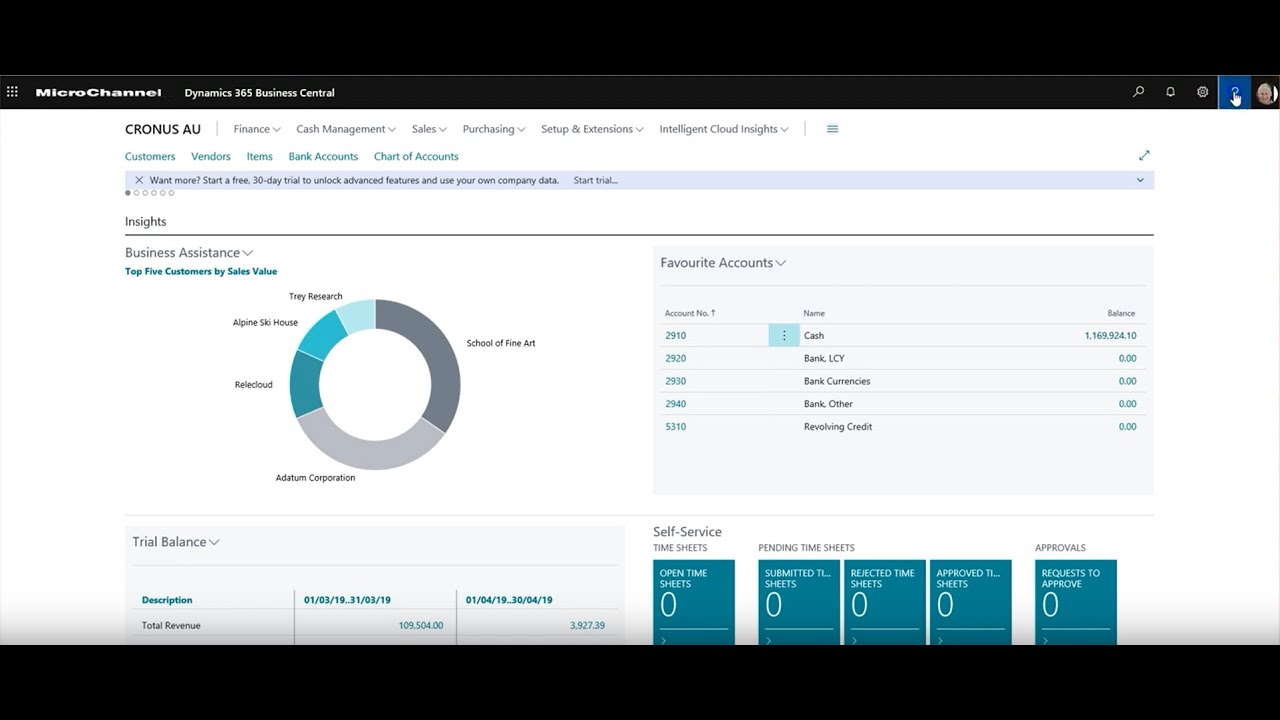Open the Vendors link

point(211,156)
